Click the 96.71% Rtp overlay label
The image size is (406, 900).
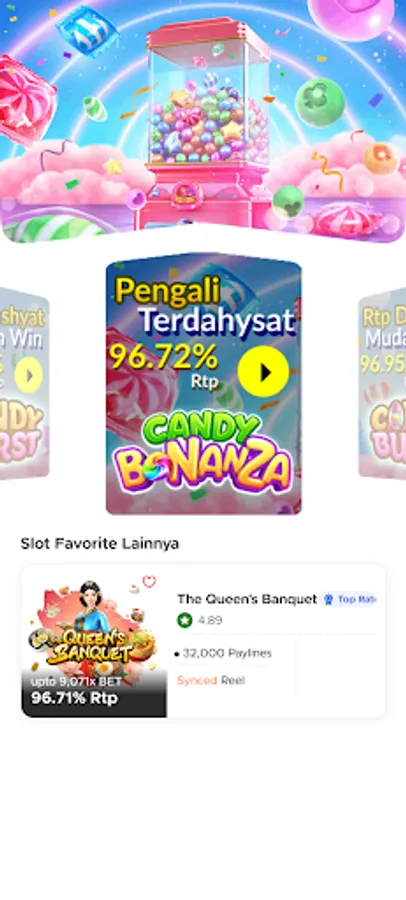coord(75,698)
